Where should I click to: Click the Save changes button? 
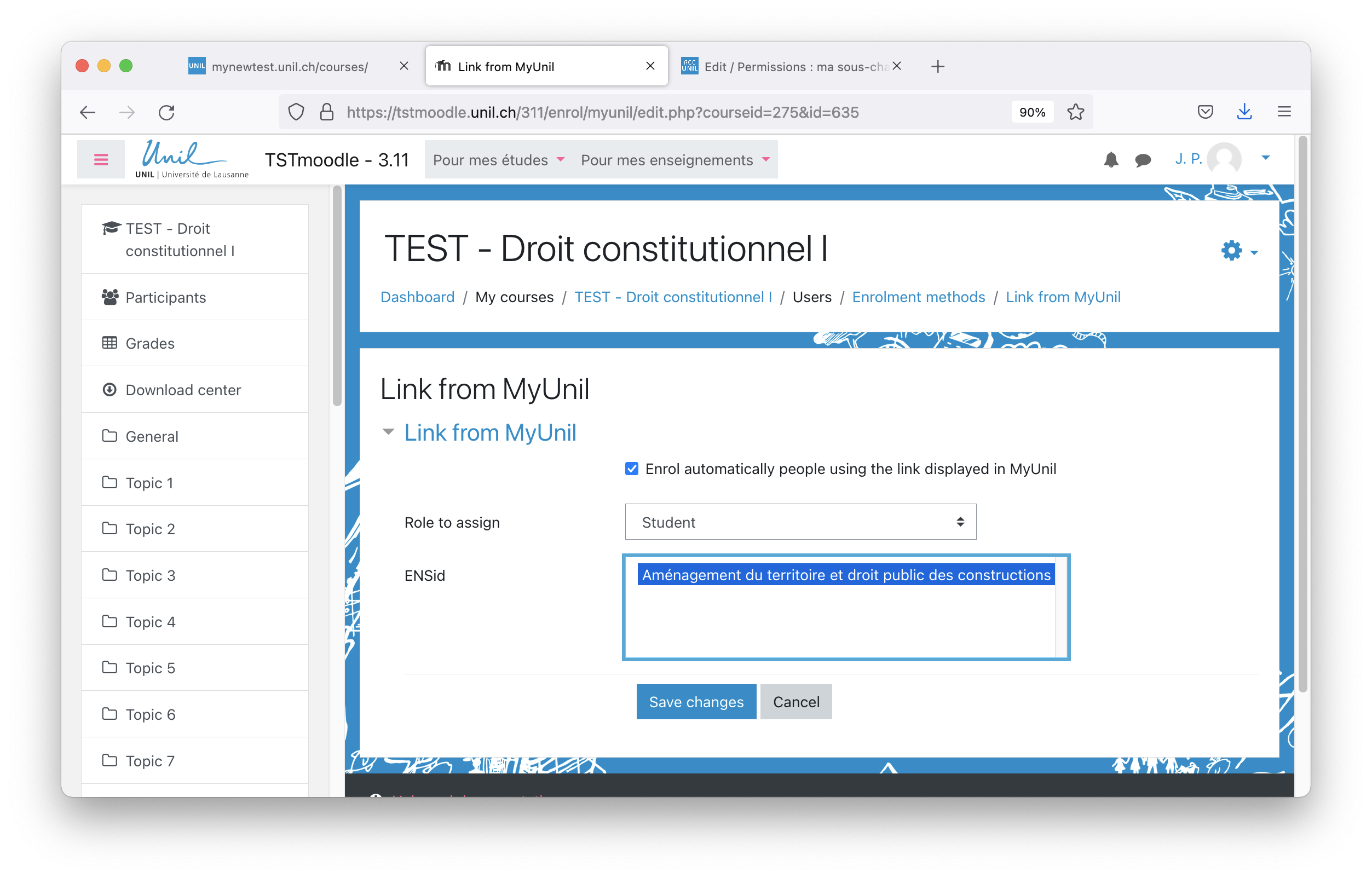[696, 701]
